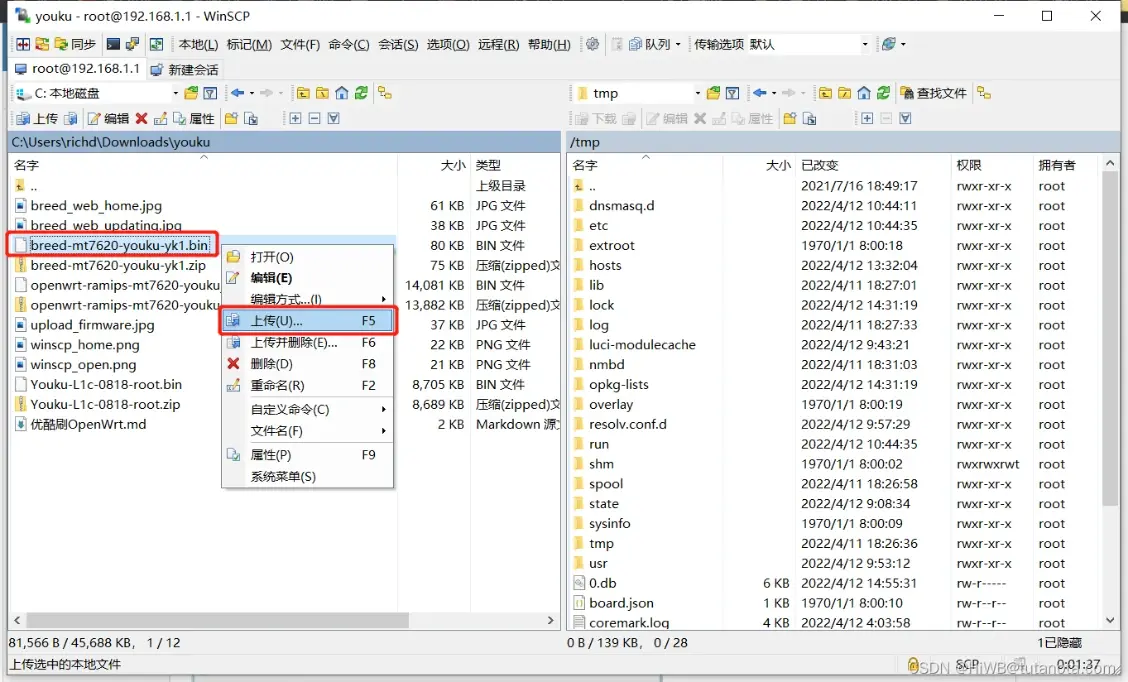This screenshot has width=1128, height=682.
Task: Go to local root directory icon
Action: (x=322, y=94)
